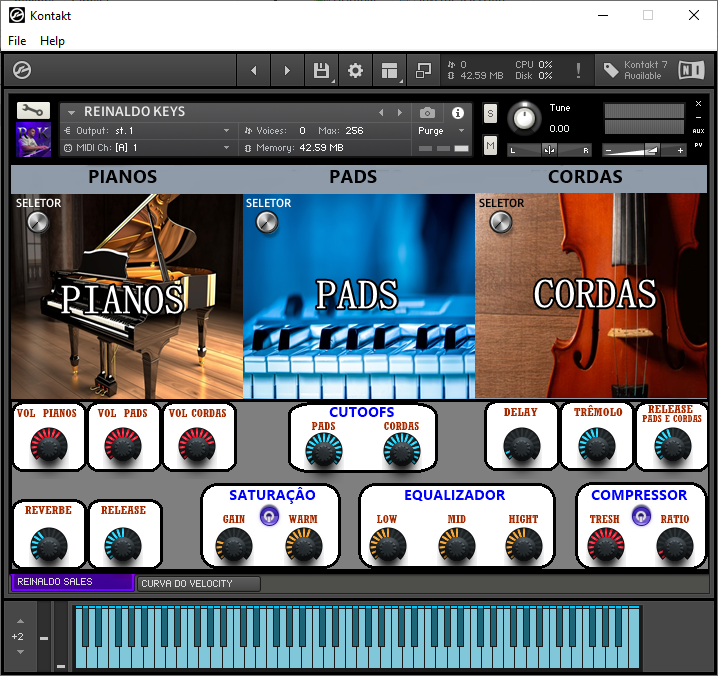Open the File menu
Screen dimensions: 718x676
pos(17,41)
